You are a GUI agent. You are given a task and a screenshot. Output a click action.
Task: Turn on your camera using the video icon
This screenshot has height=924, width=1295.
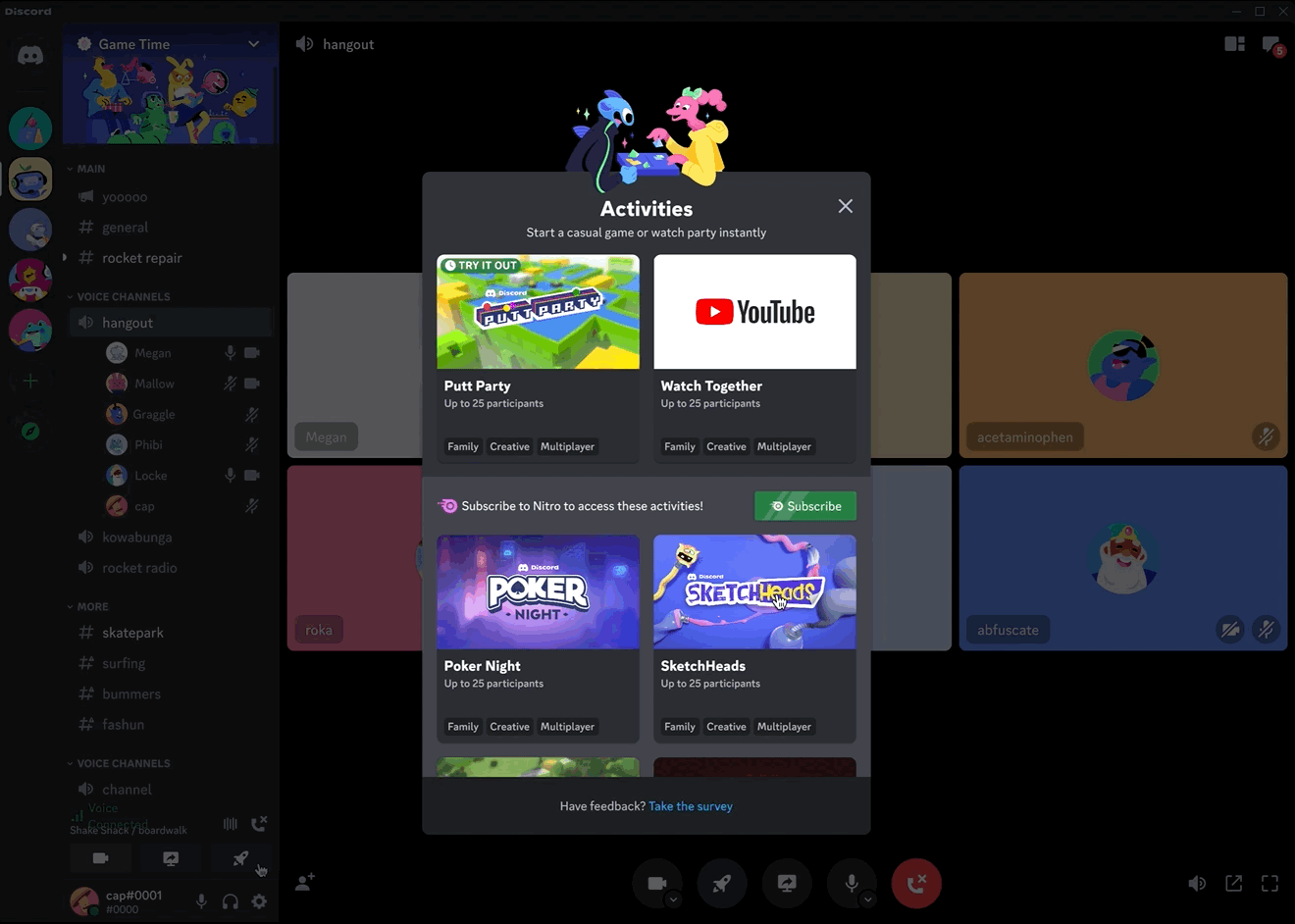point(655,881)
